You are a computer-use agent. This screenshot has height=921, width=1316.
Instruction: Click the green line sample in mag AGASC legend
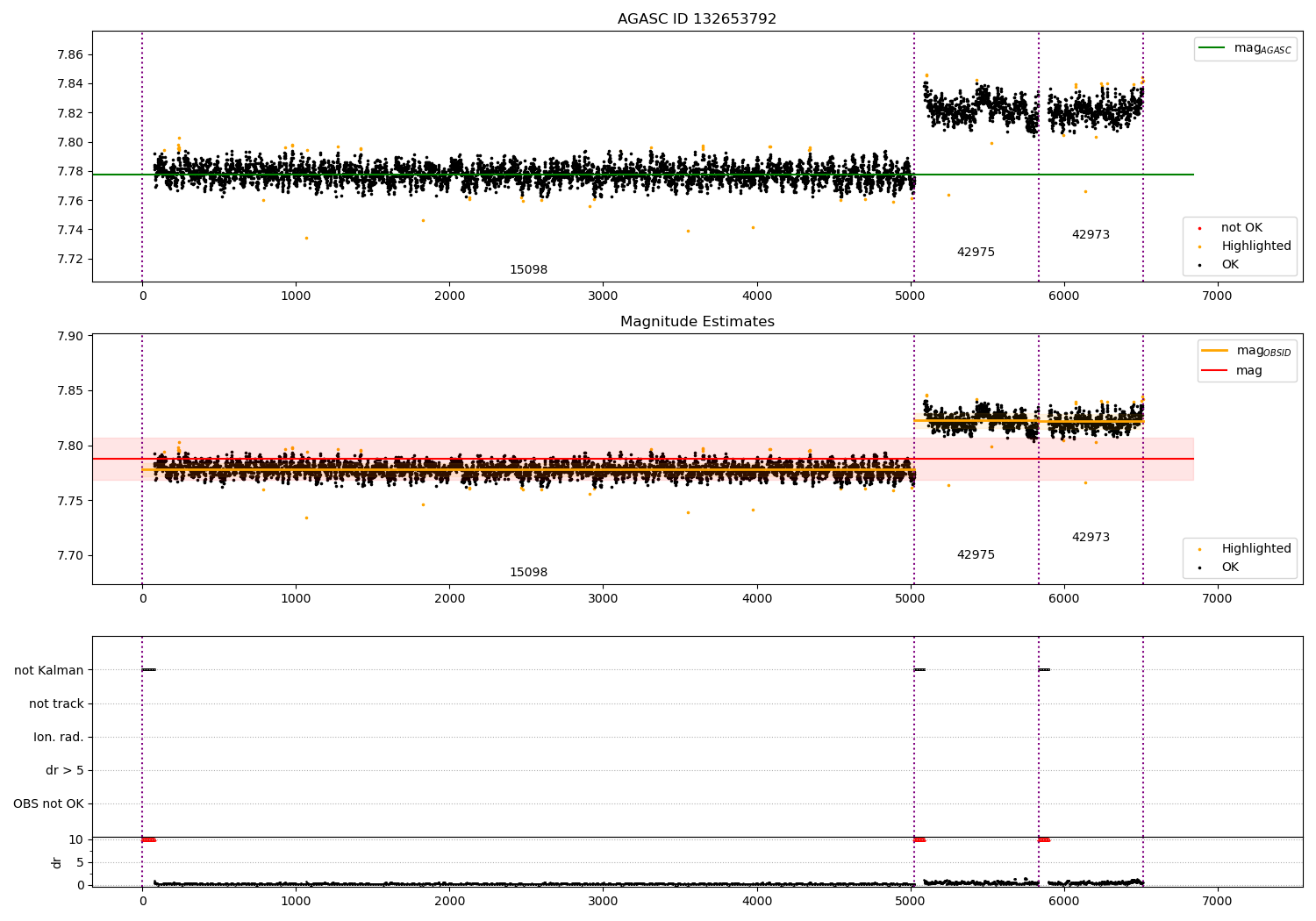pos(1212,48)
